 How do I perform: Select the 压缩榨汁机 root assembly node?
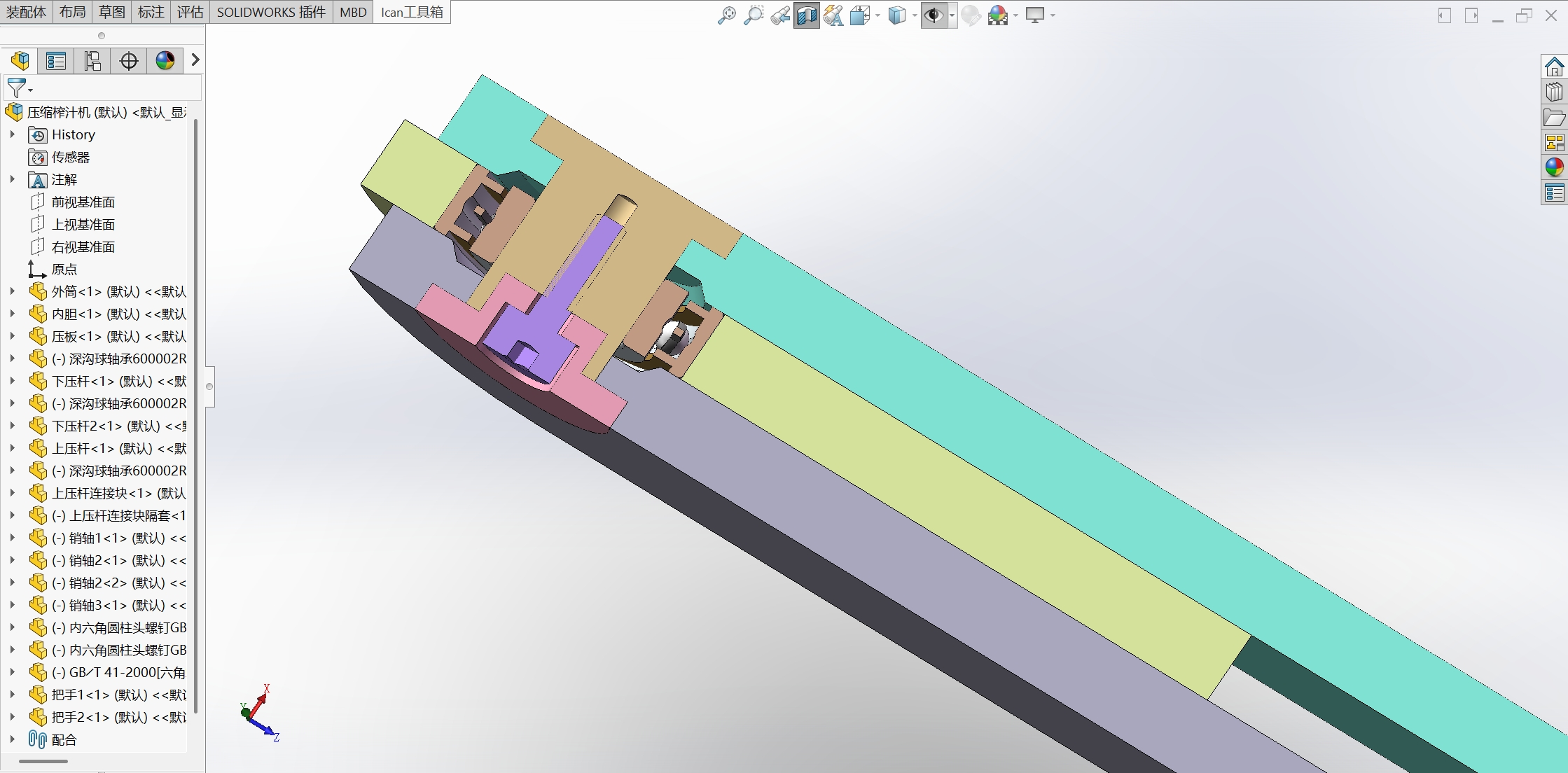click(96, 112)
